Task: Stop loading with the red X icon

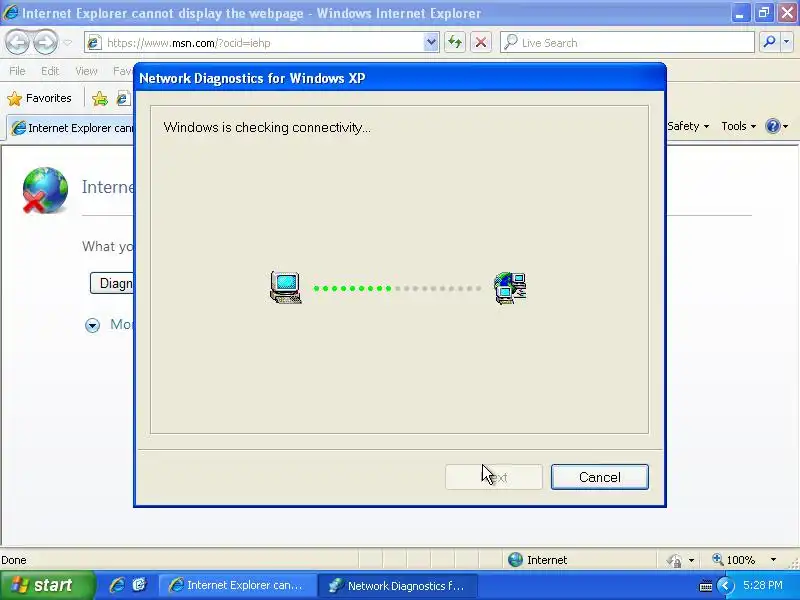Action: point(481,42)
